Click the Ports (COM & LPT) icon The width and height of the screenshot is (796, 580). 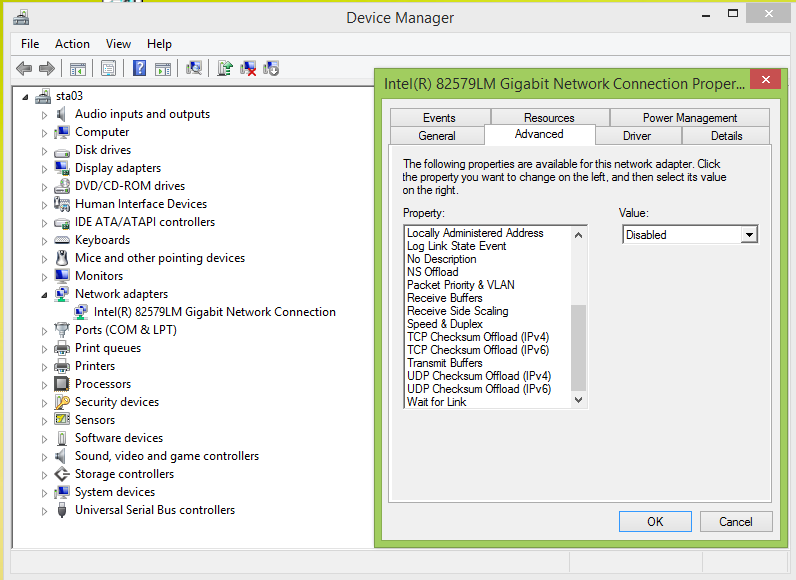(62, 330)
